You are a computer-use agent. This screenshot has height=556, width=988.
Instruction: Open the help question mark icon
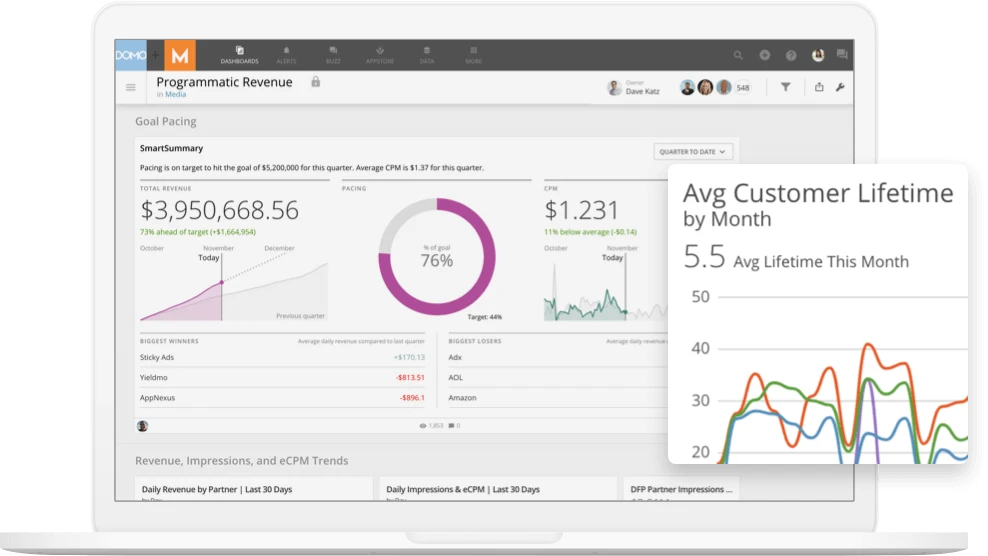[x=791, y=56]
